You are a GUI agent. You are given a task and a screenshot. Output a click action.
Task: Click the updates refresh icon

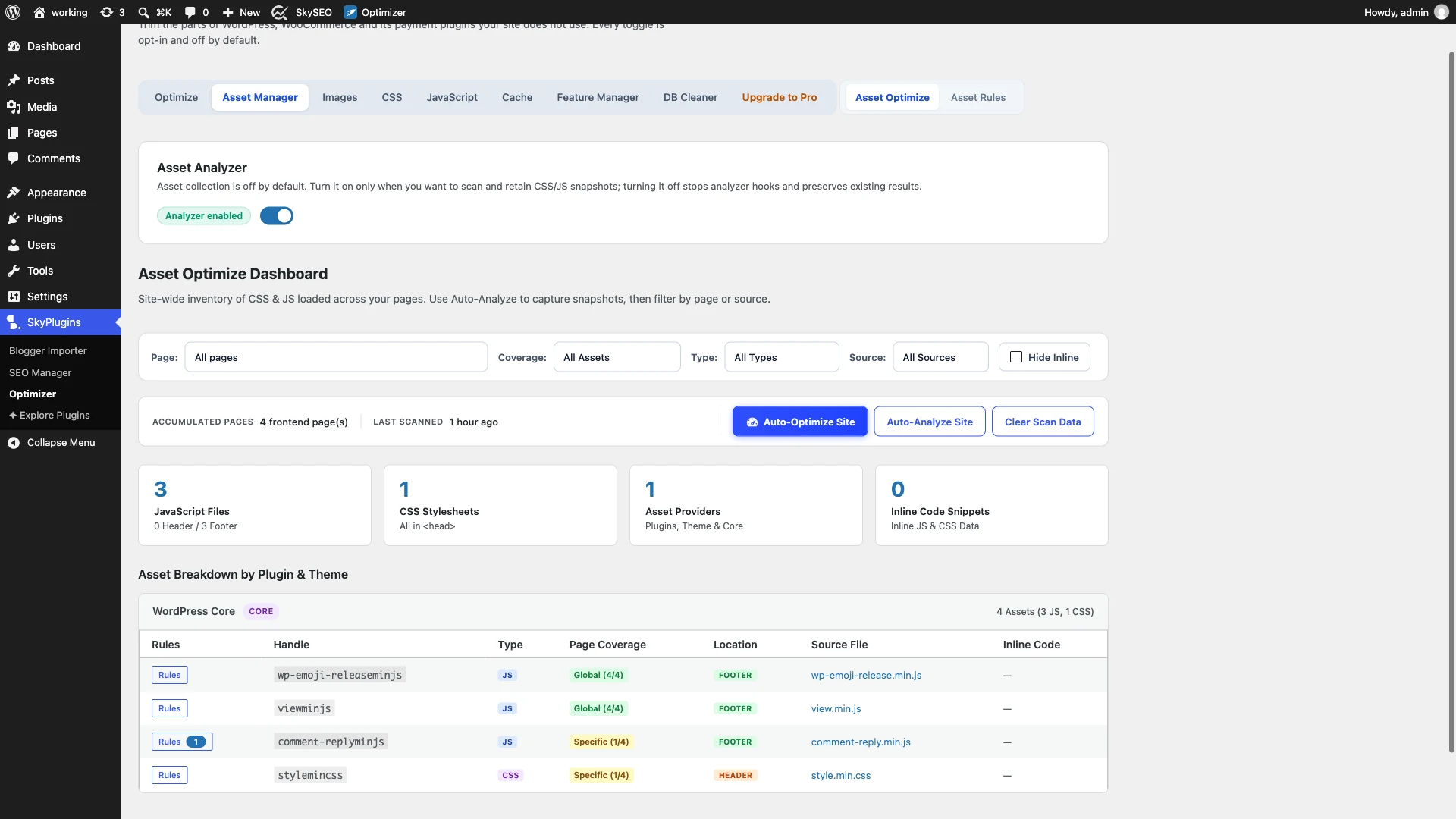click(106, 12)
